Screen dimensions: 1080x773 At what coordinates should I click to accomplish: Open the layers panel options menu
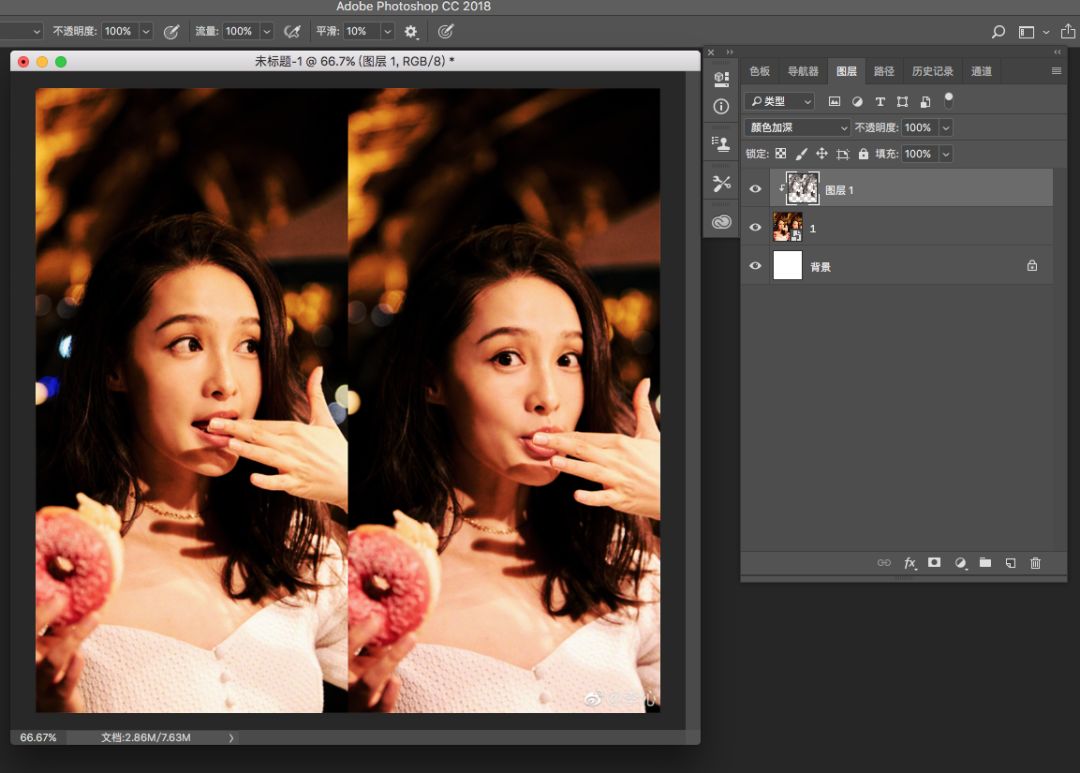(x=1056, y=71)
